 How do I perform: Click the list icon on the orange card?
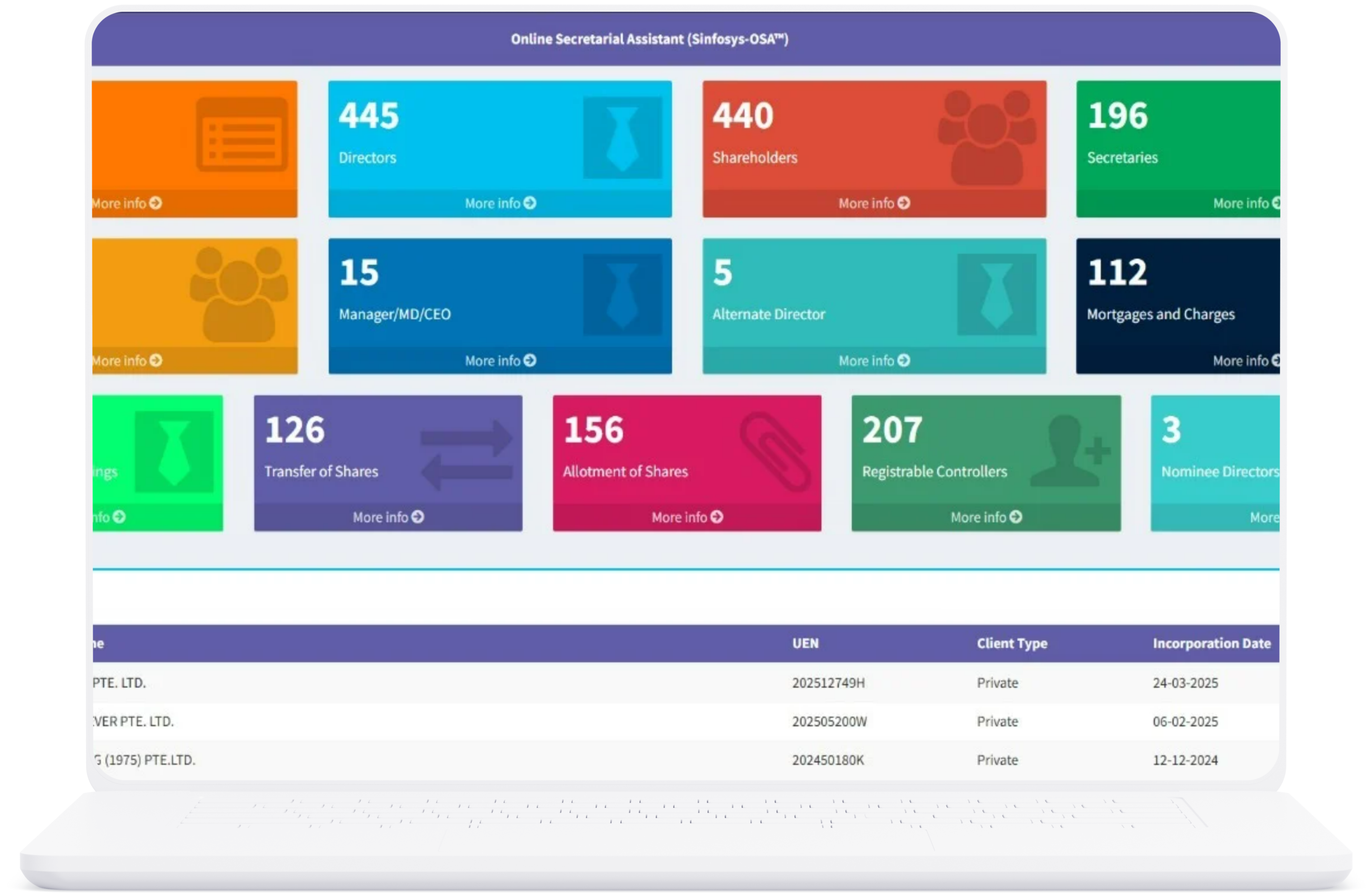[242, 135]
